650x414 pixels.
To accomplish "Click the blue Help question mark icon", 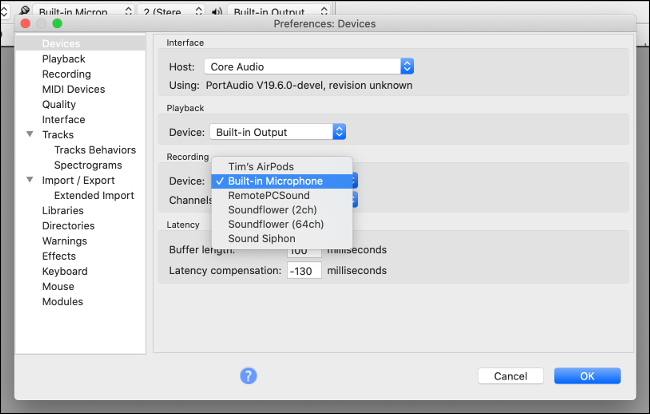I will (x=249, y=376).
